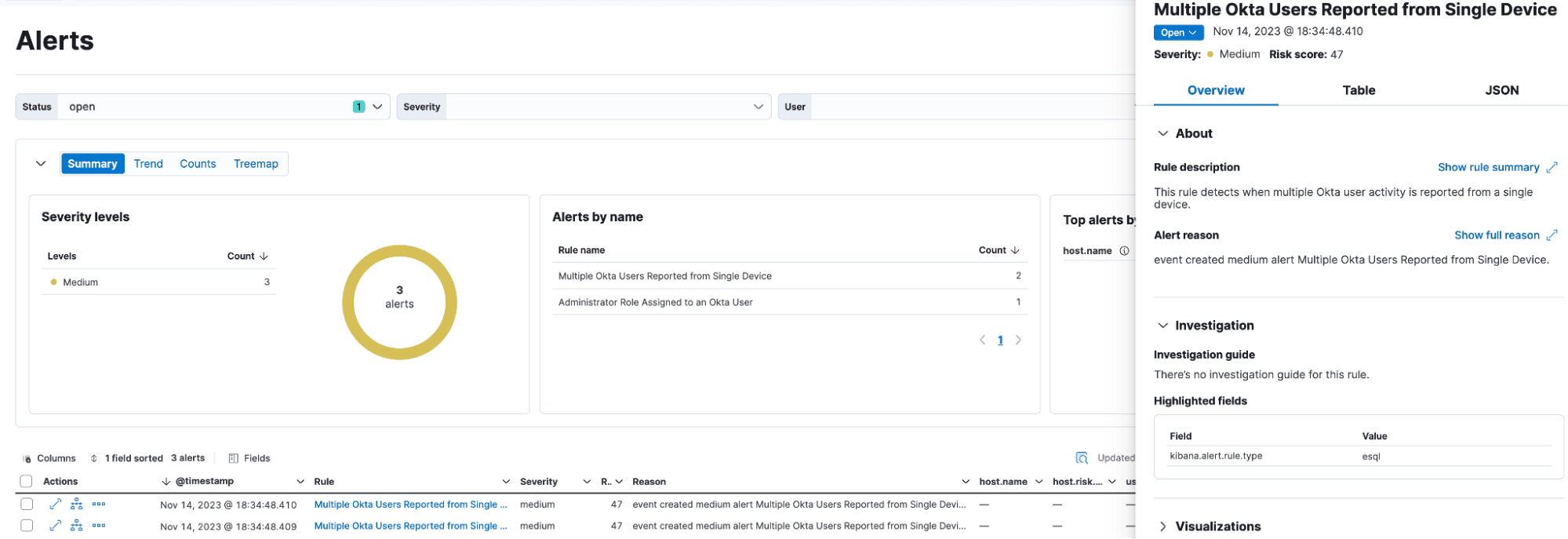Click the Risk score 47 label
Screen dimensions: 1568x539
pos(1306,55)
